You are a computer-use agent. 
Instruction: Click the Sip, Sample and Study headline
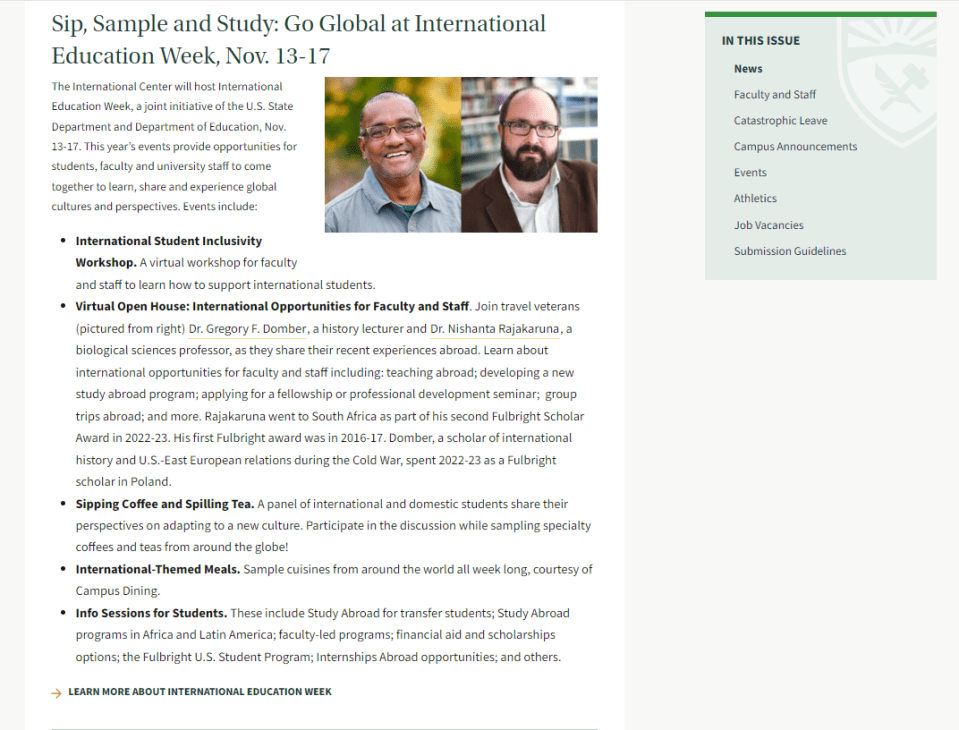298,39
